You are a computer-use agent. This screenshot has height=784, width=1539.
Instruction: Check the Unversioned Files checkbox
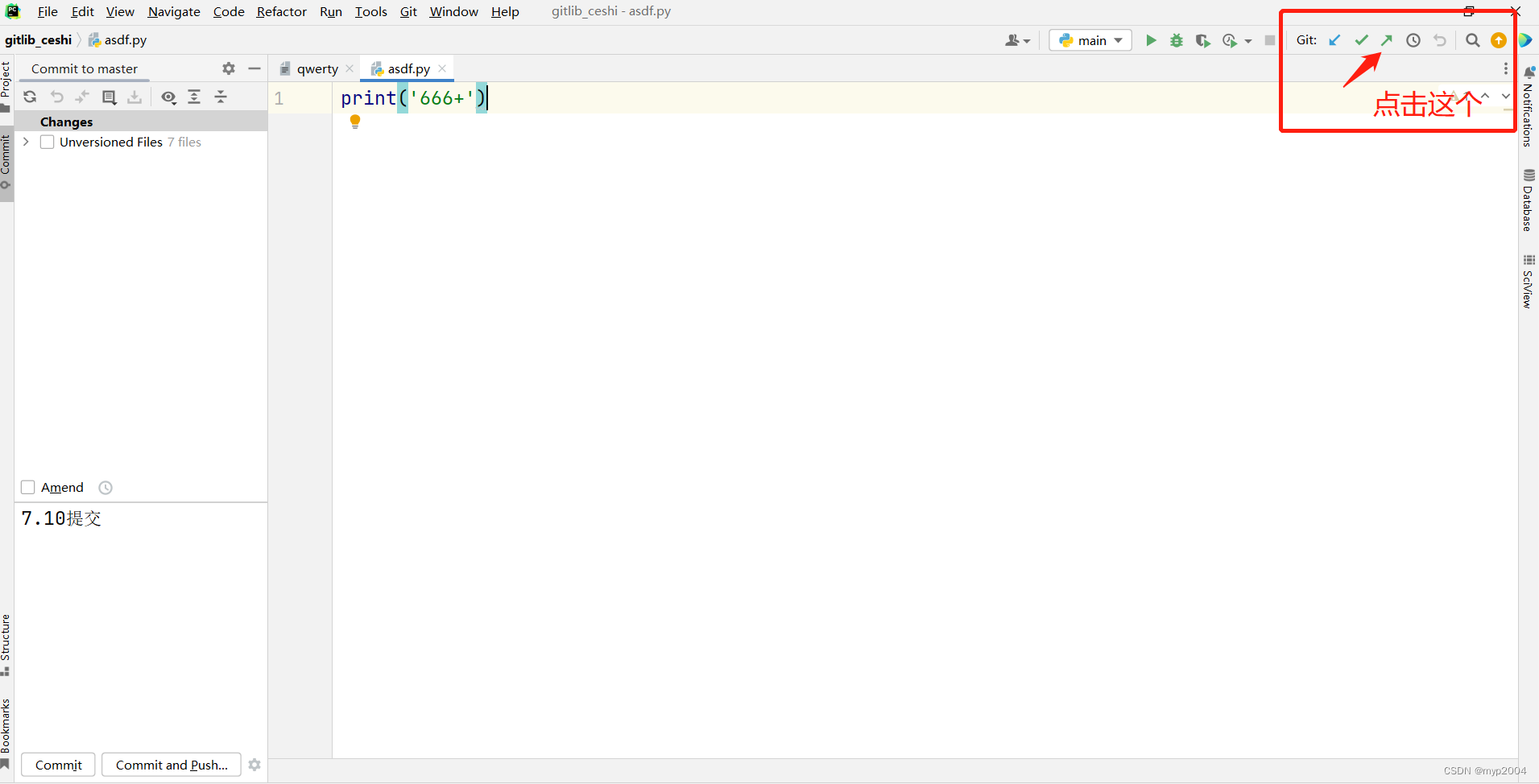(x=47, y=142)
